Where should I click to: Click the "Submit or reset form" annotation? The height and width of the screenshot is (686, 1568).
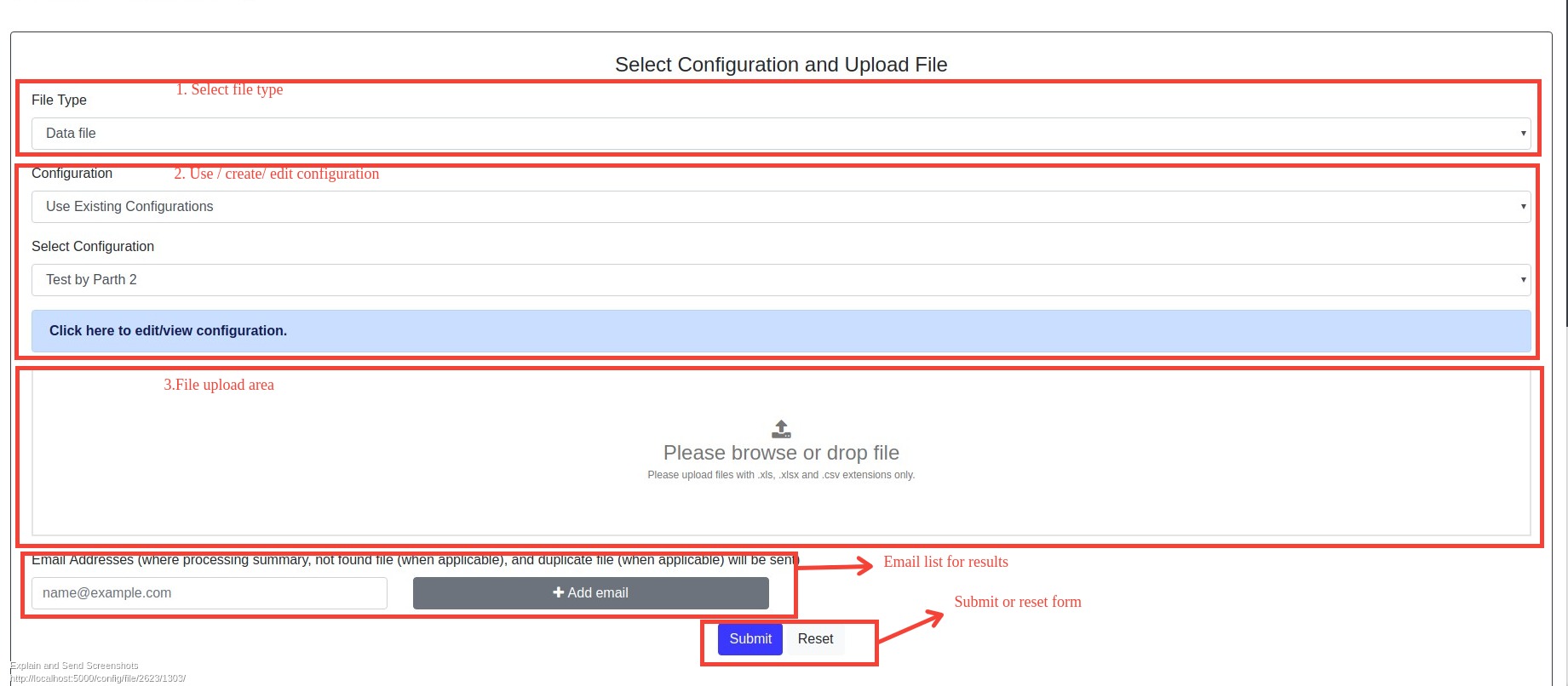coord(1017,602)
